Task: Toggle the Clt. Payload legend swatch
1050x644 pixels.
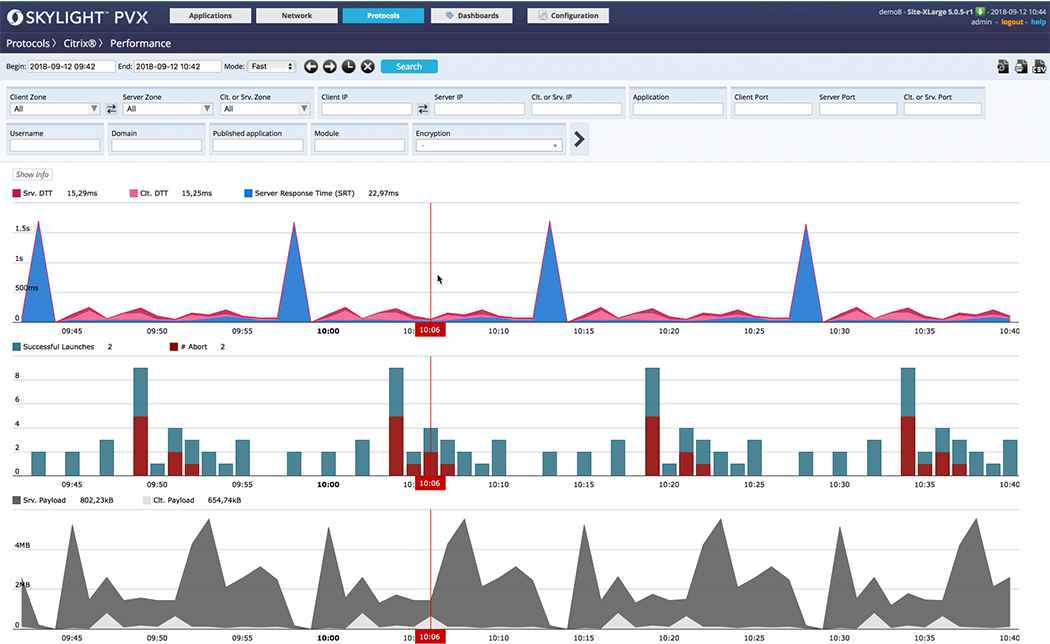Action: [x=147, y=500]
